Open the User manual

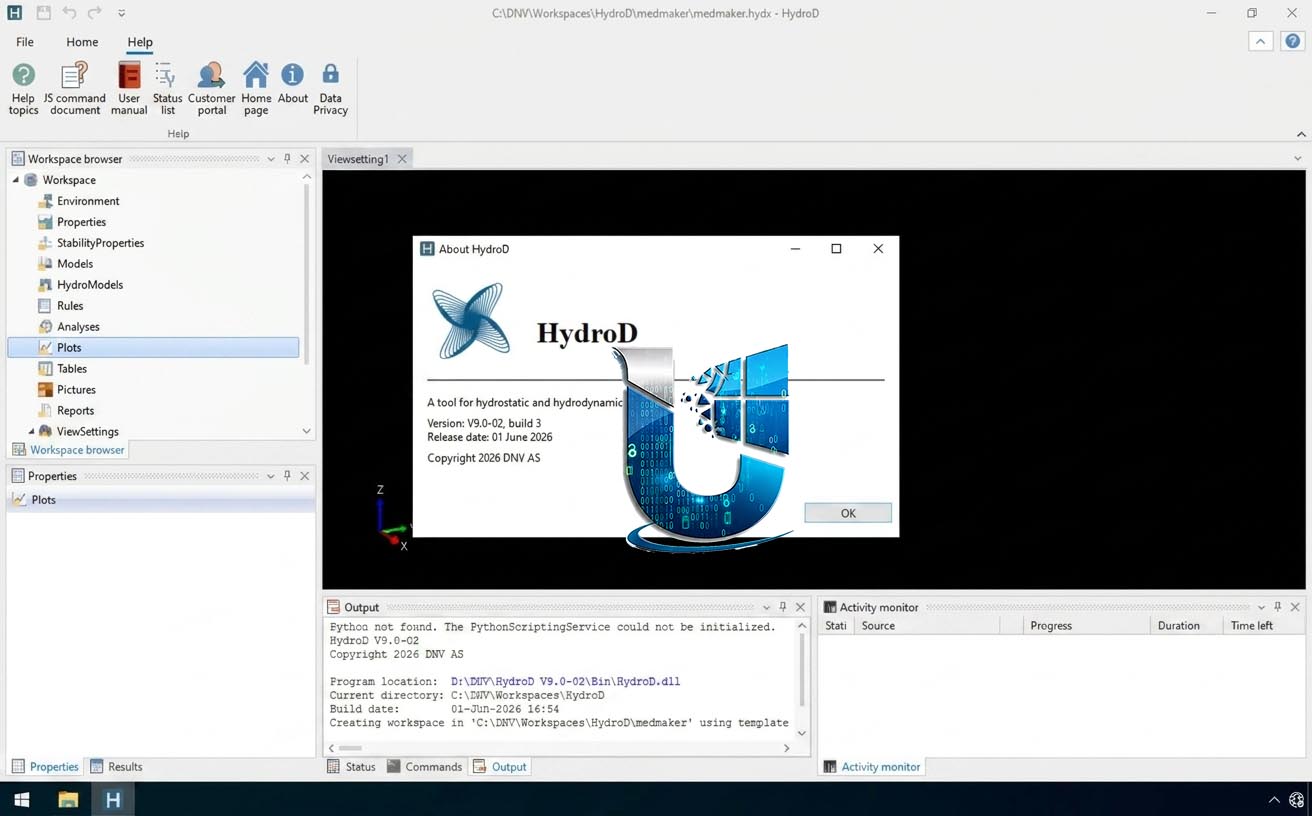[x=129, y=88]
